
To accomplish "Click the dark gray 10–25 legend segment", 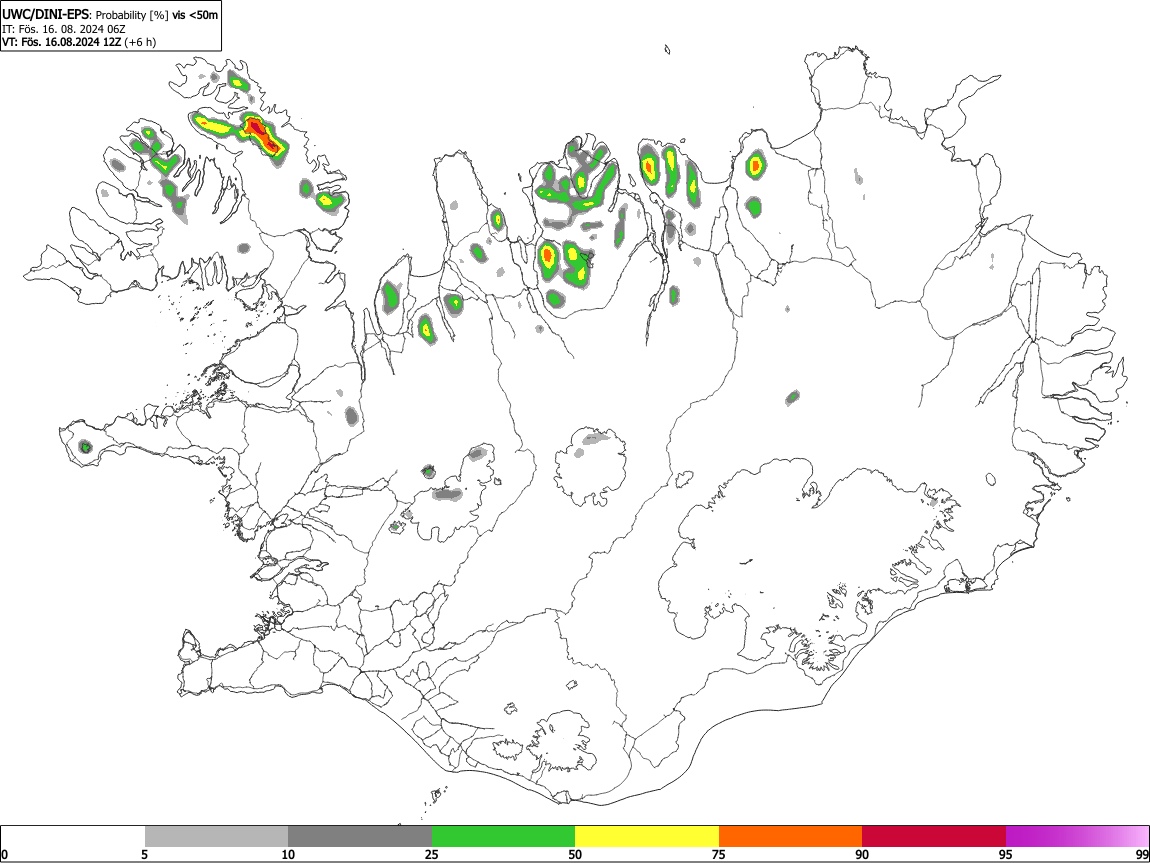I will tap(360, 837).
